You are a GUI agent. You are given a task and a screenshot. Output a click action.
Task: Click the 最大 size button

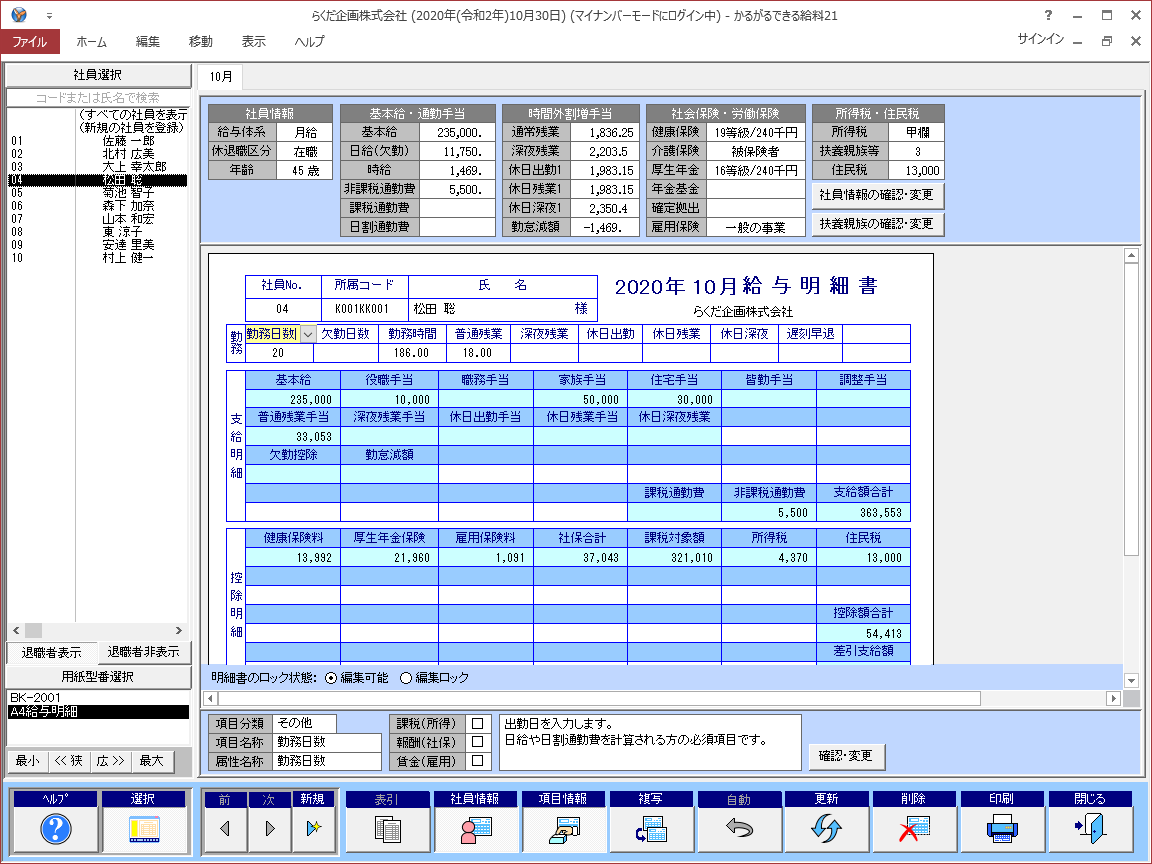(152, 761)
